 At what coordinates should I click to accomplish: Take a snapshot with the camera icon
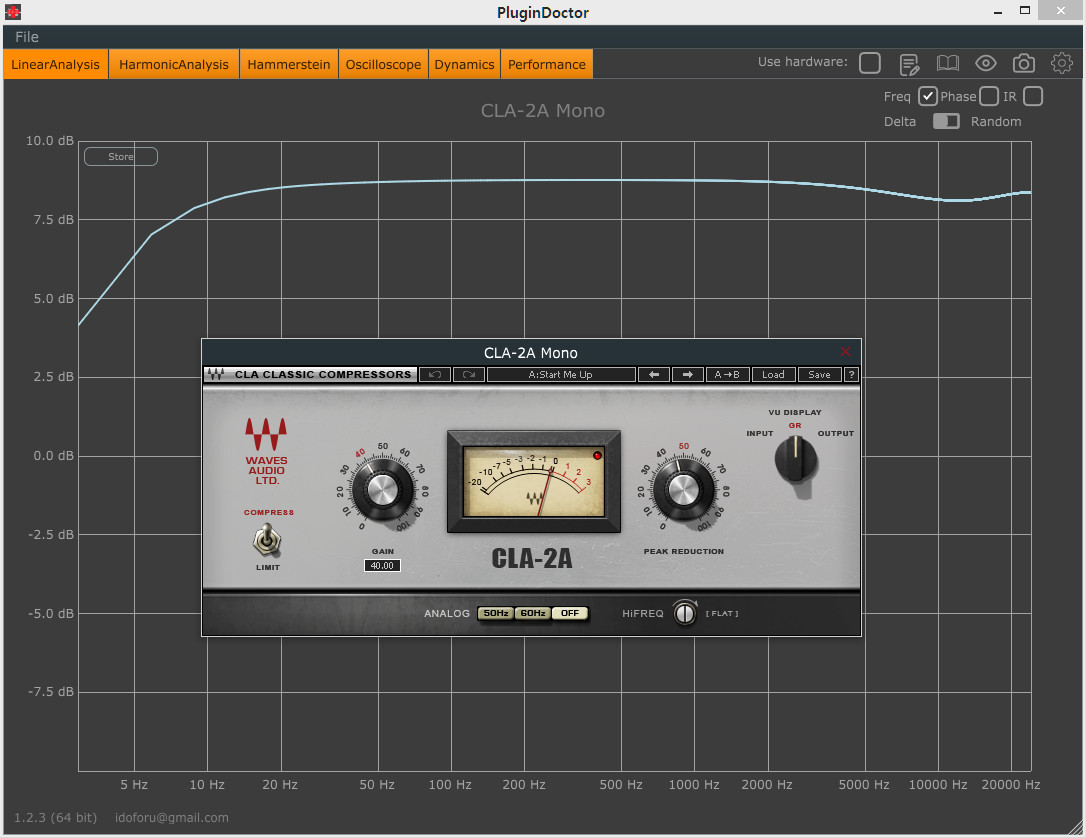pos(1024,64)
